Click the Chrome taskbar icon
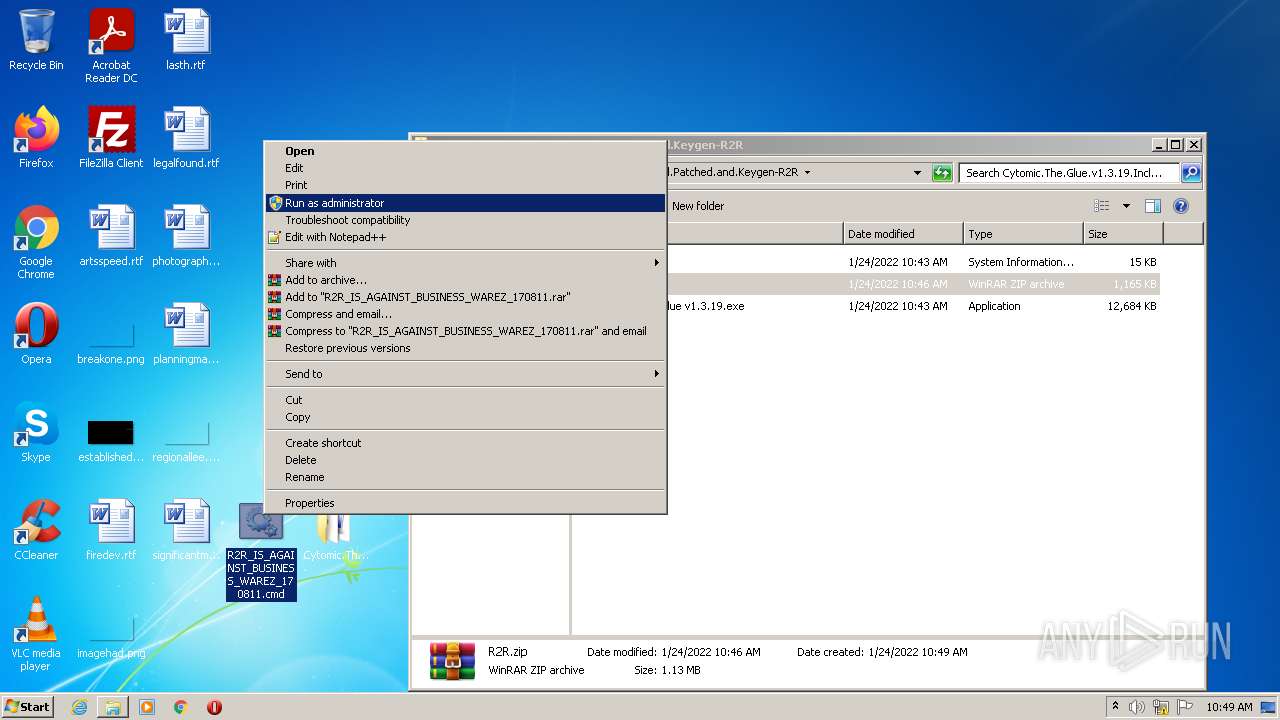Image resolution: width=1280 pixels, height=720 pixels. tap(181, 707)
